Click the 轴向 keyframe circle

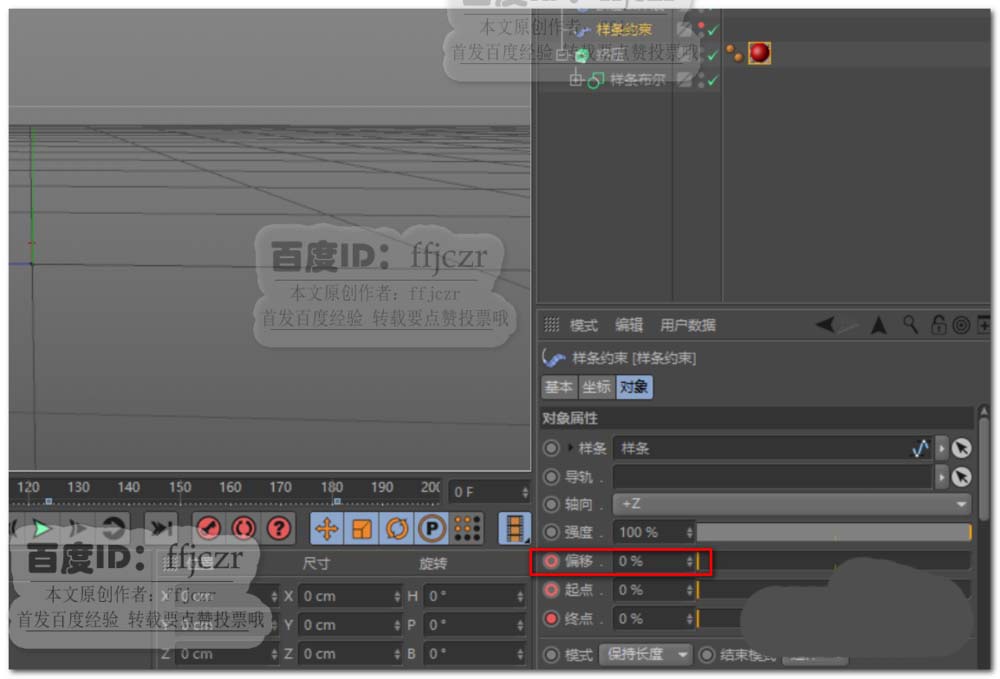(x=551, y=504)
